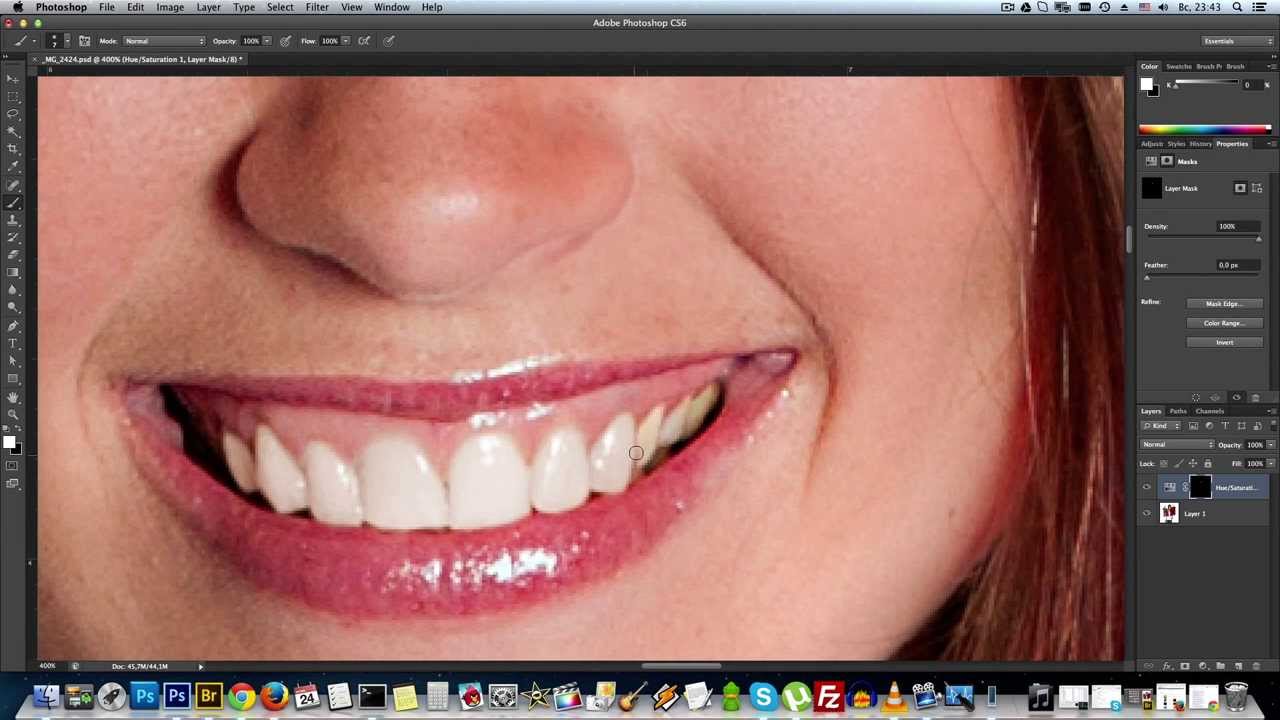Select vector mask icon in Properties
The height and width of the screenshot is (720, 1280).
coord(1257,188)
